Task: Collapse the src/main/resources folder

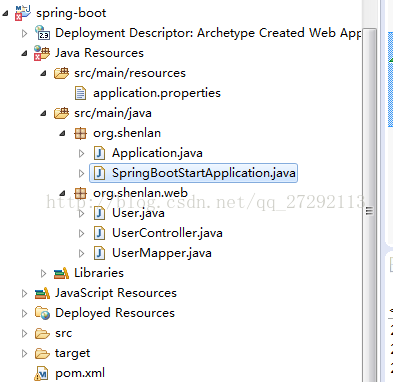Action: point(43,73)
